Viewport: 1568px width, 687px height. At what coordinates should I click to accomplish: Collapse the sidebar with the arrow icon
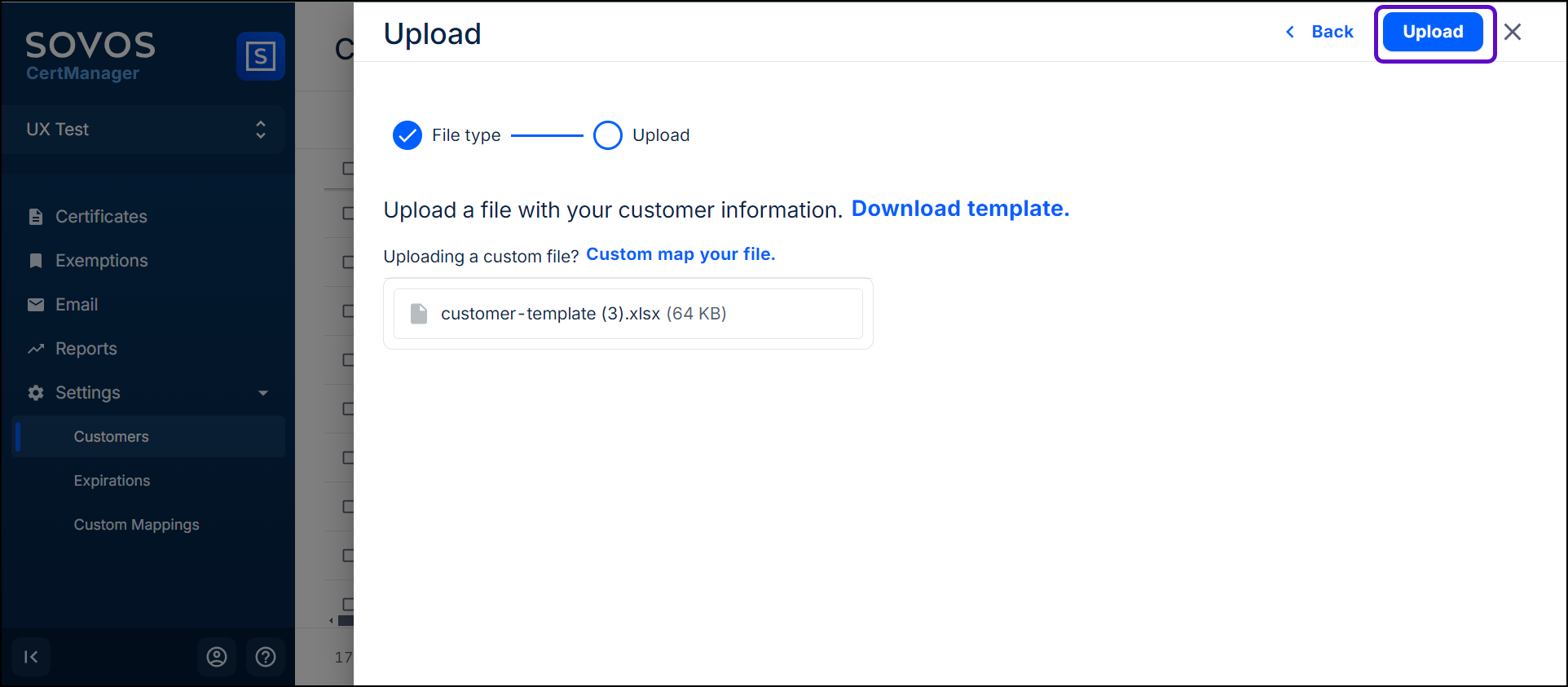tap(31, 657)
